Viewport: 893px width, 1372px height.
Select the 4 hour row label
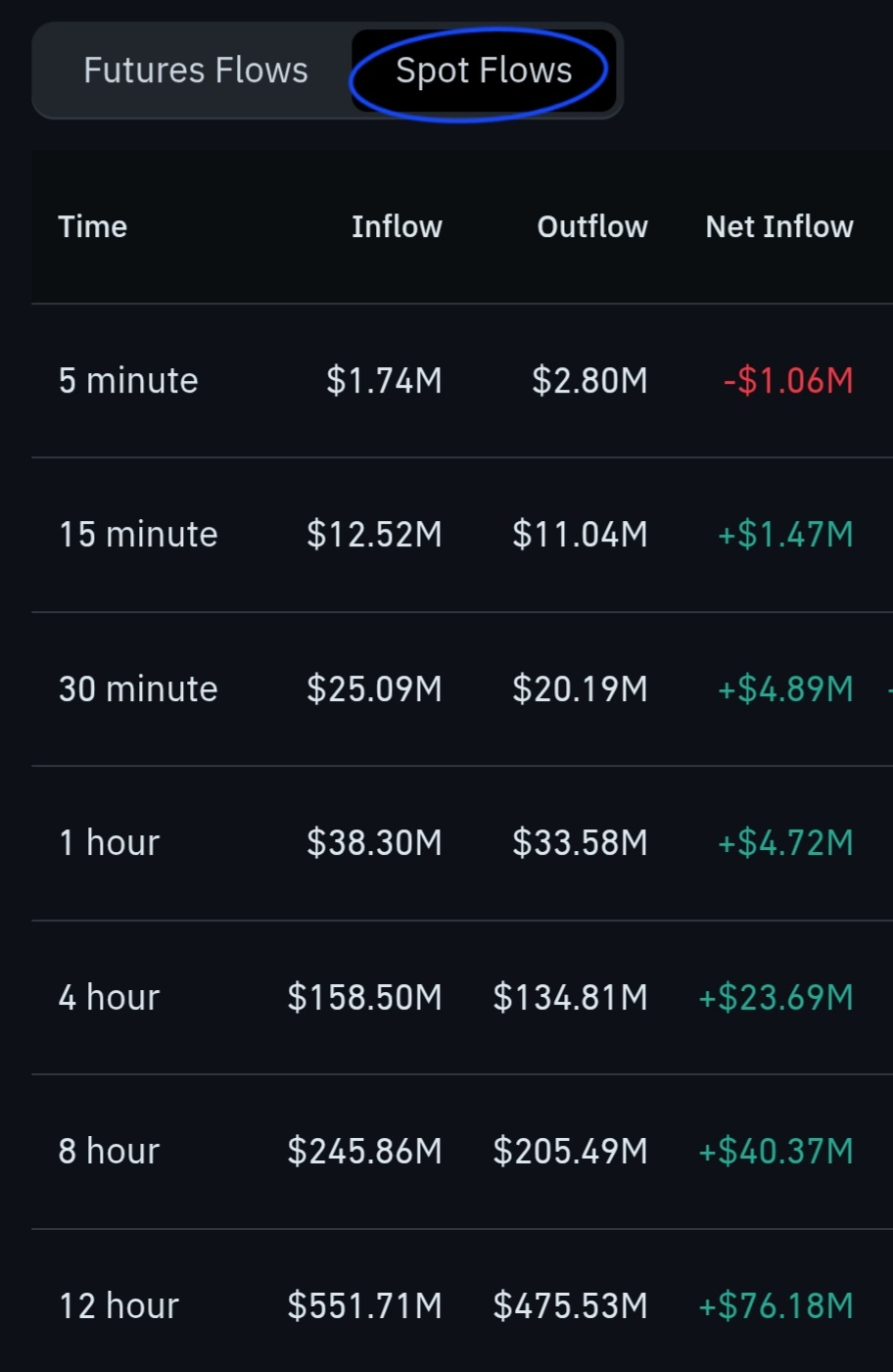109,997
